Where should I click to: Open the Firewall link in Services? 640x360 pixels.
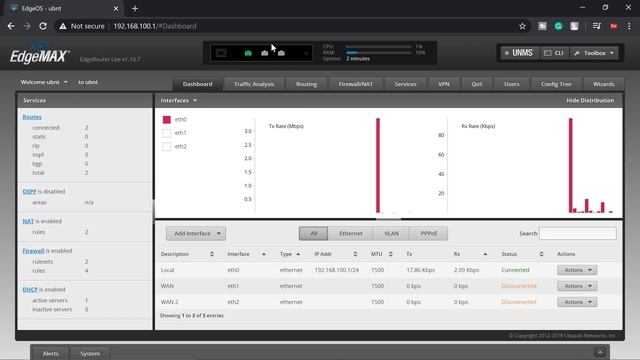click(33, 251)
